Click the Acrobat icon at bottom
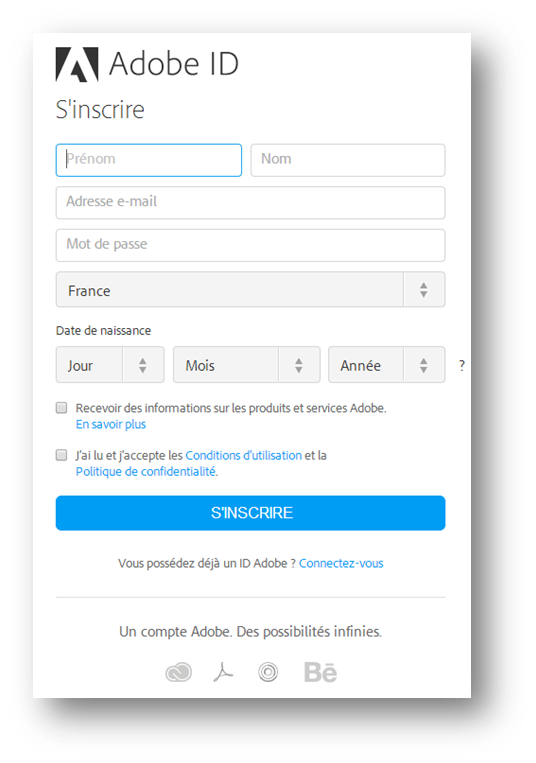This screenshot has width=536, height=763. click(x=223, y=672)
